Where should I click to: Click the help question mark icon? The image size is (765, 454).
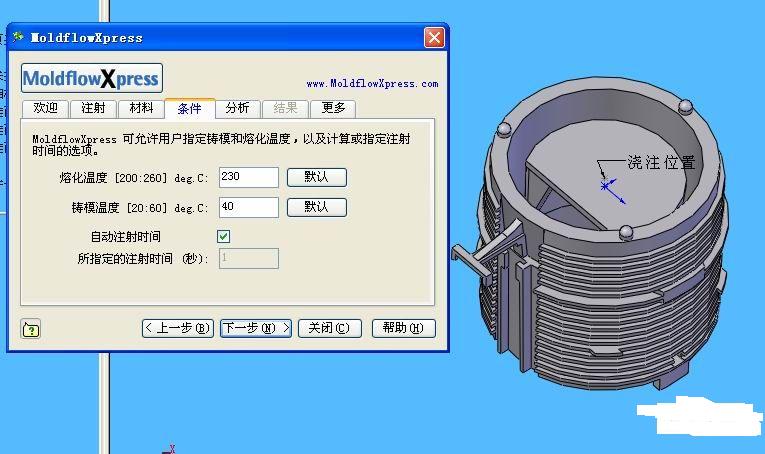pos(31,330)
